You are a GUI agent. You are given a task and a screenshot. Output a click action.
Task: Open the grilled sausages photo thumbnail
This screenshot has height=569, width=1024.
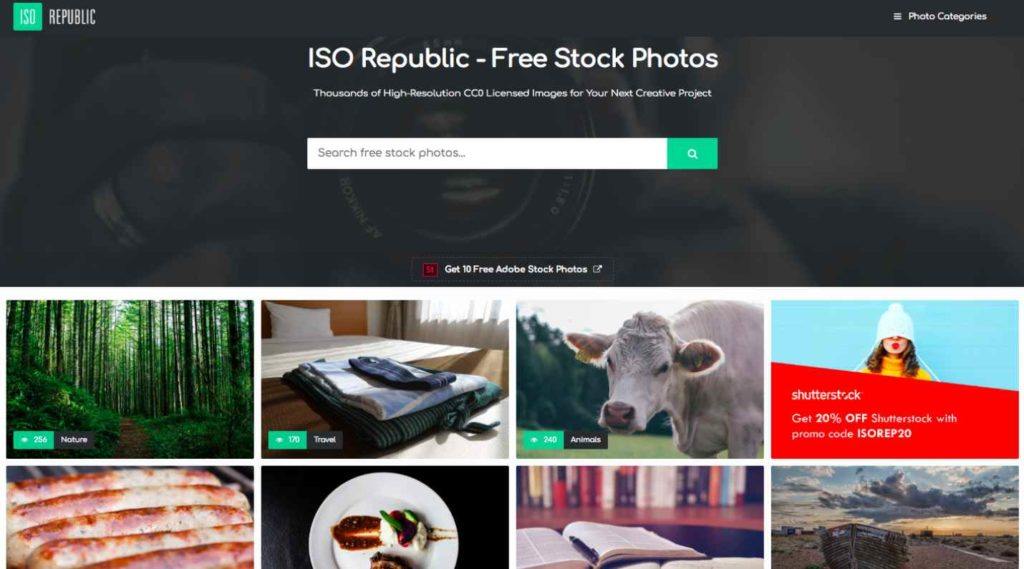click(x=130, y=517)
